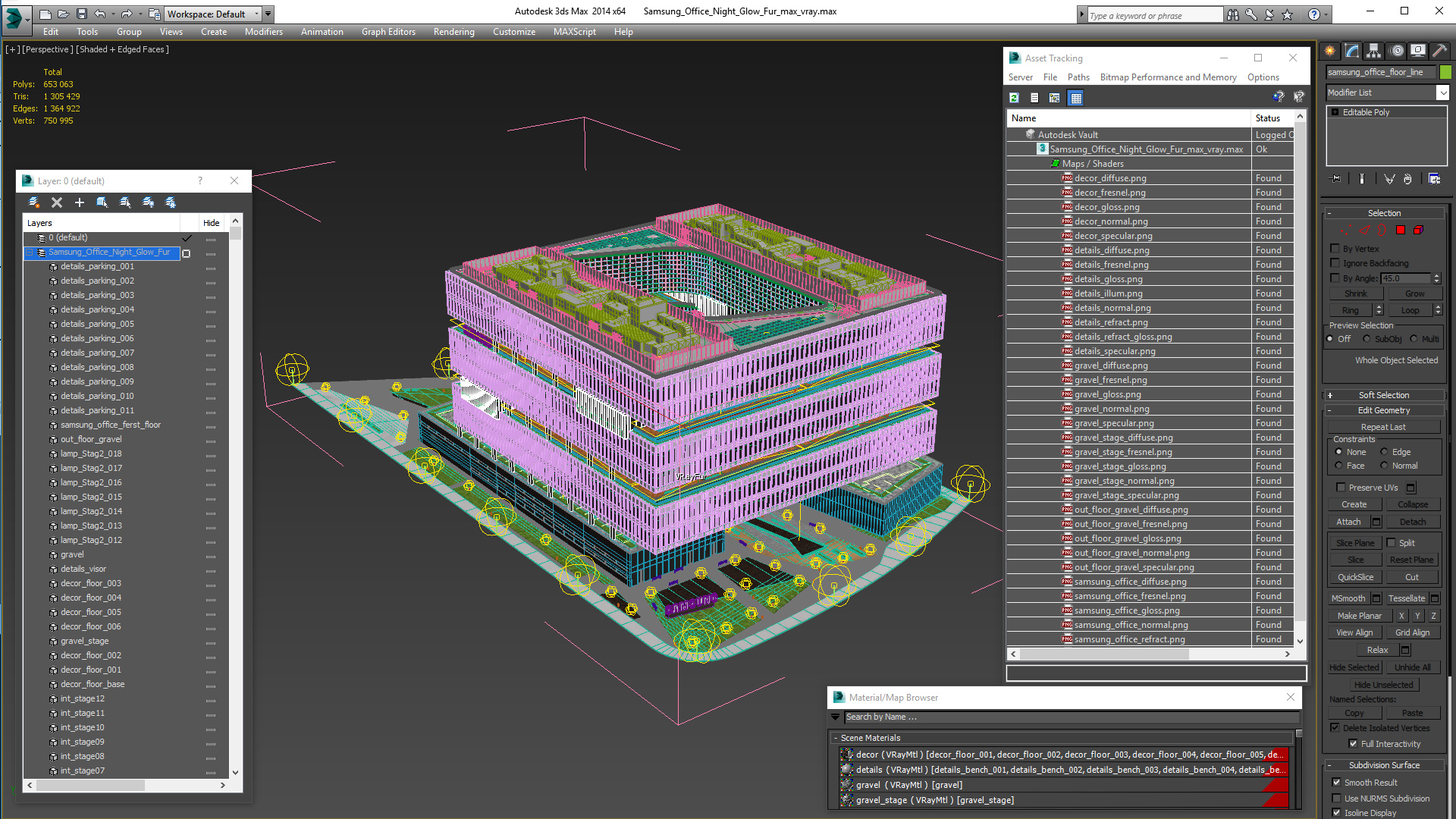Screen dimensions: 1456x819
Task: Enable Use NURMS Subdivision checkbox
Action: coord(1336,799)
